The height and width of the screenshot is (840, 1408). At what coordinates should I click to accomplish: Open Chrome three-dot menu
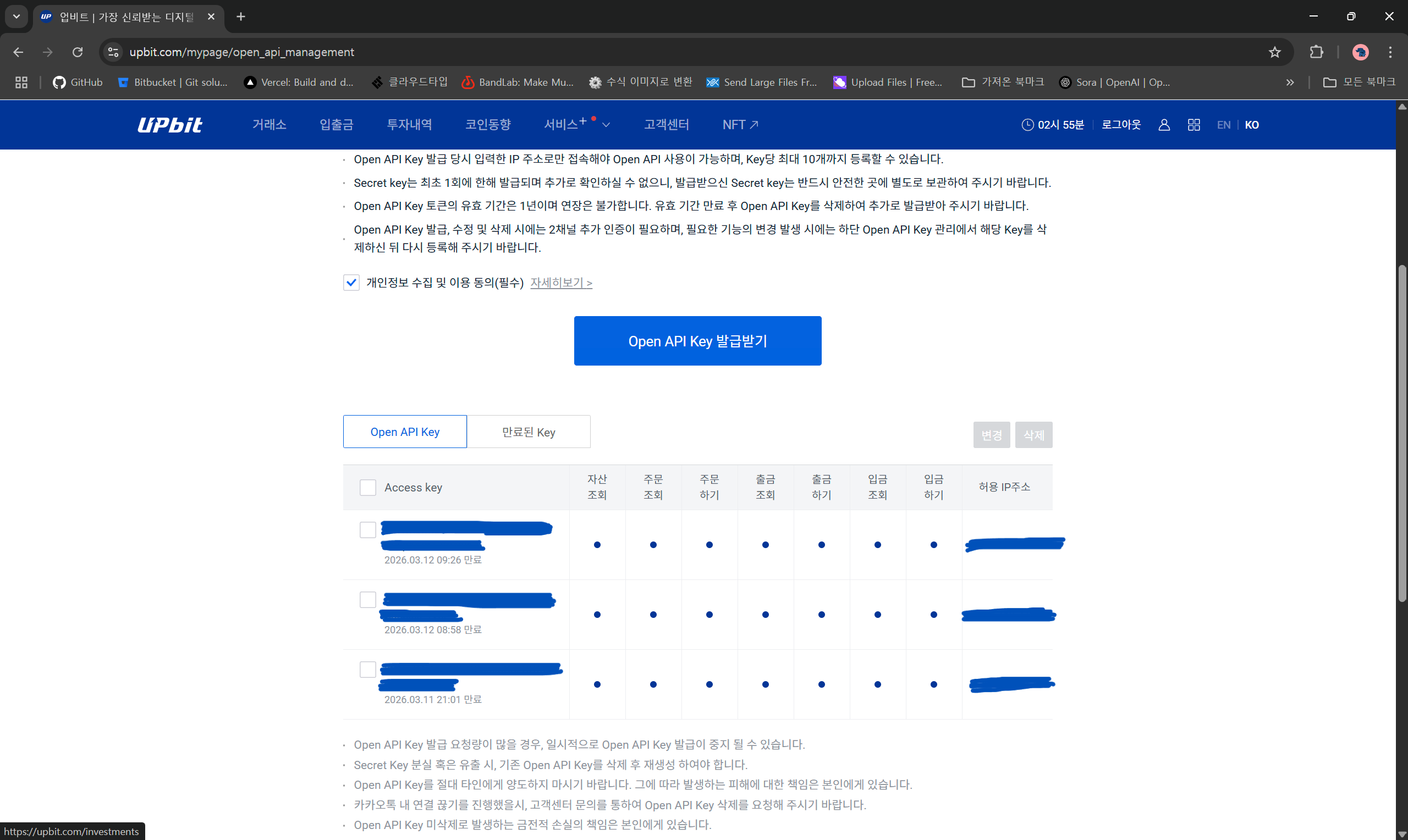(1390, 52)
